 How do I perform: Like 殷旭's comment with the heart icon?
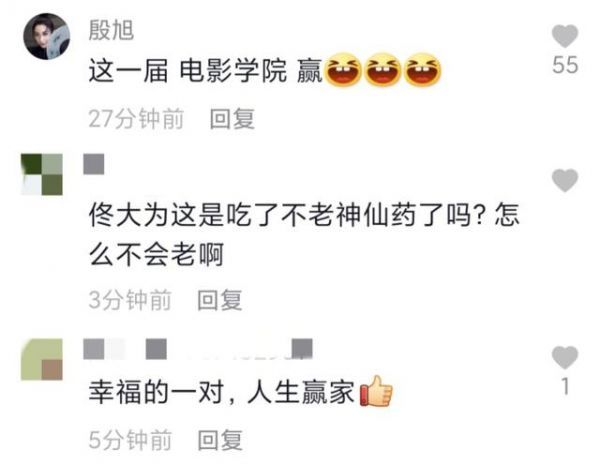click(x=565, y=36)
